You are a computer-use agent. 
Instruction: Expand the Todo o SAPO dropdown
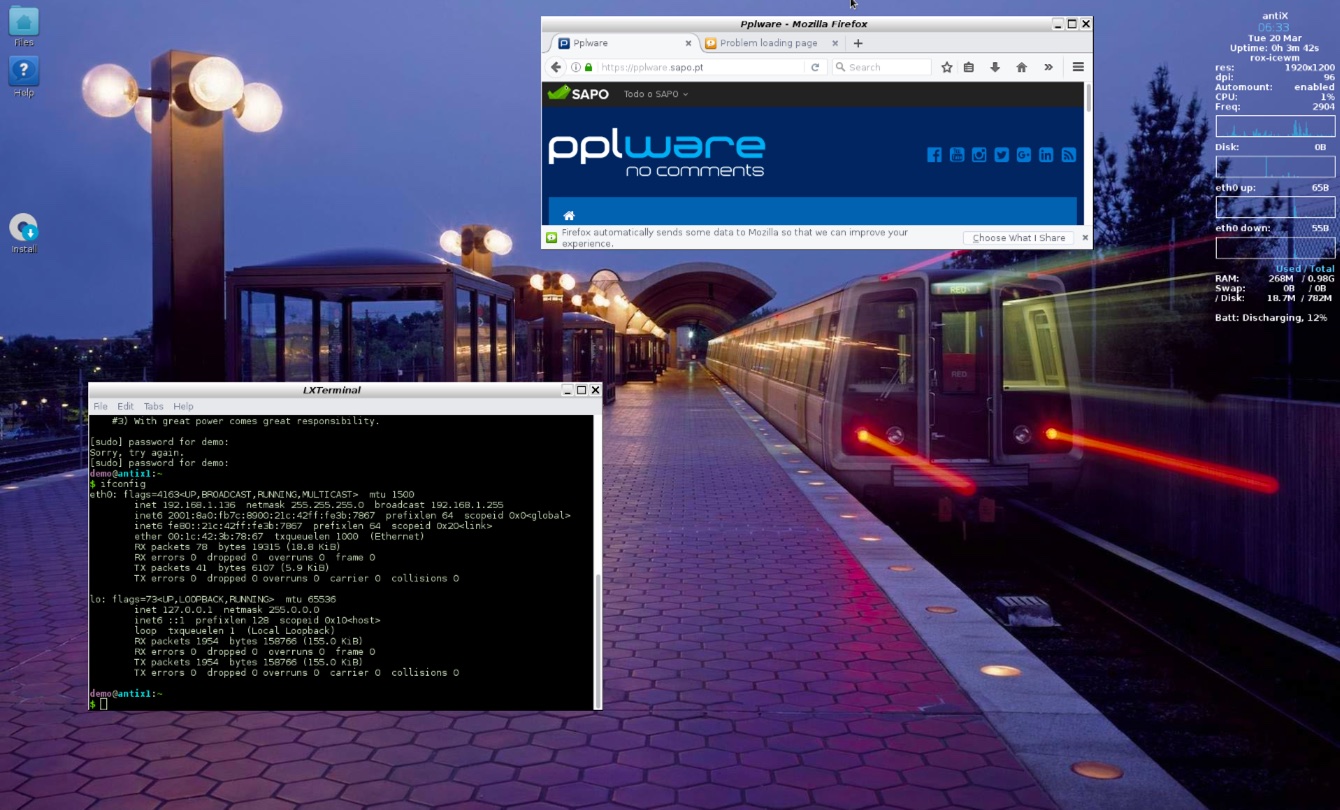coord(656,94)
